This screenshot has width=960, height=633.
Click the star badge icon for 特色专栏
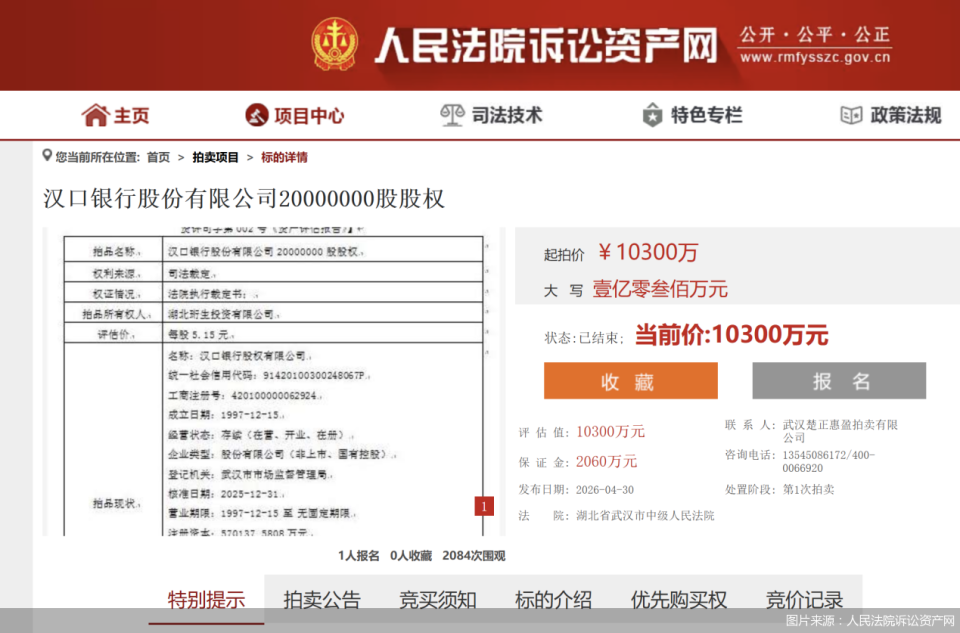coord(653,115)
